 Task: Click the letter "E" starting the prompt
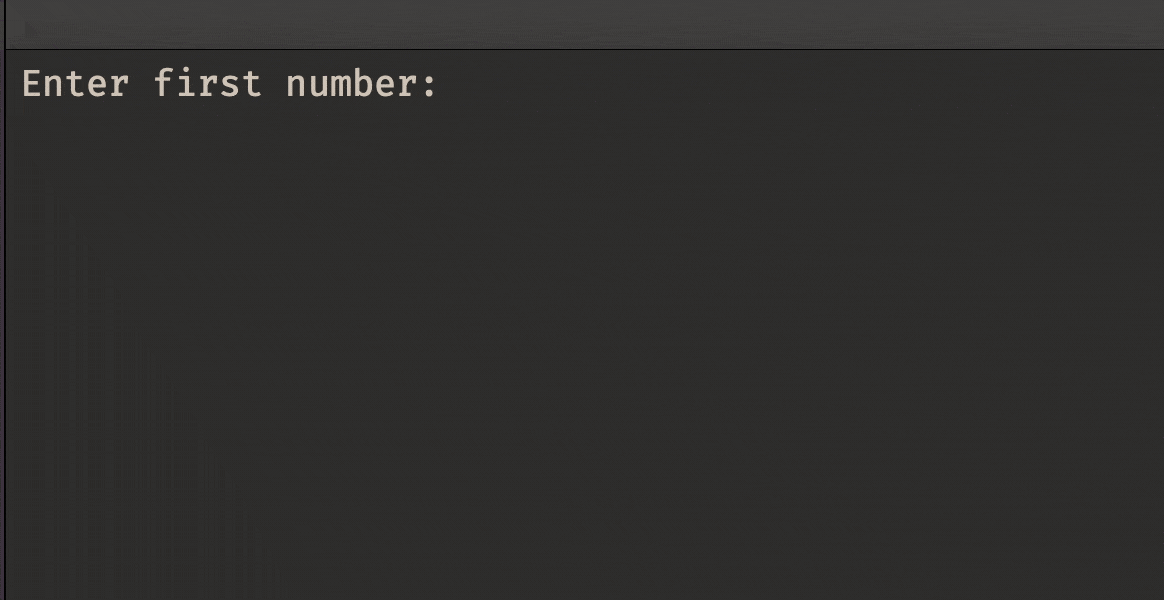coord(32,84)
